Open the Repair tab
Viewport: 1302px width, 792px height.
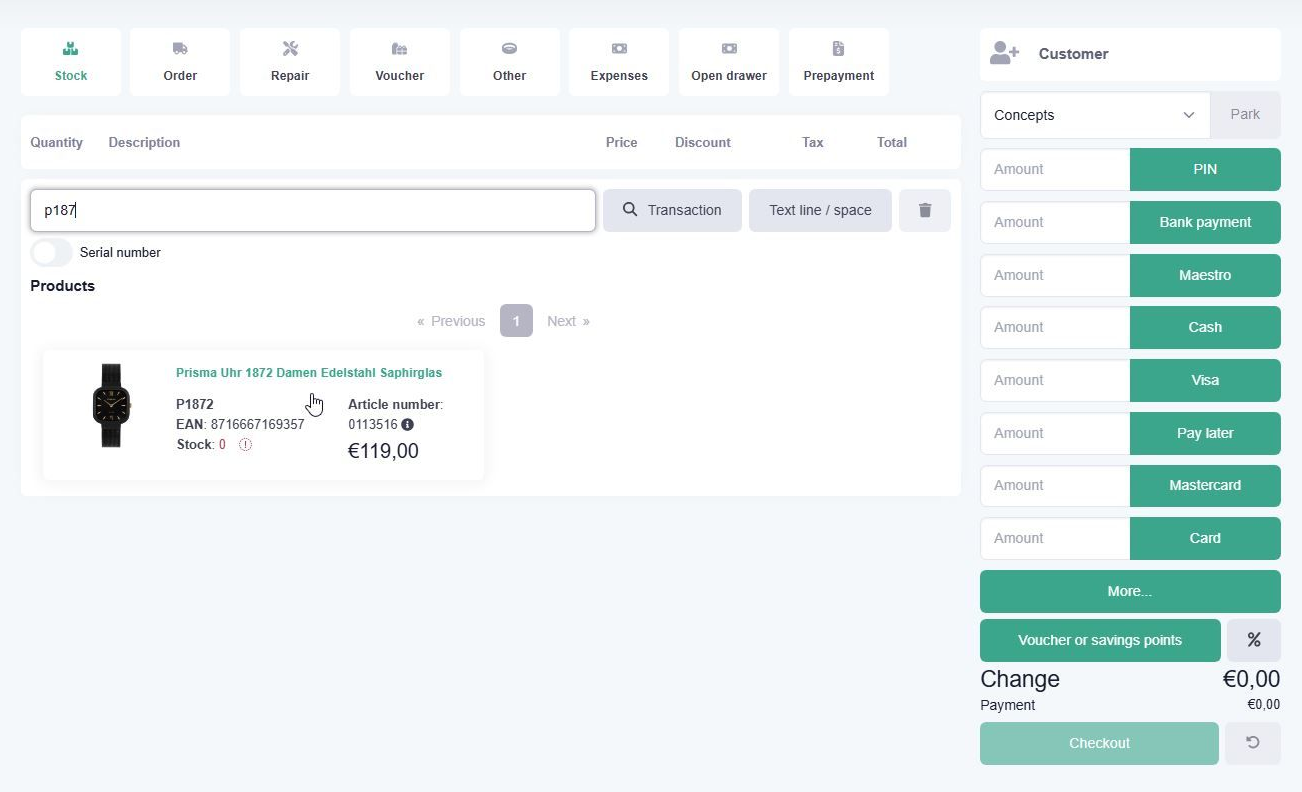point(290,62)
